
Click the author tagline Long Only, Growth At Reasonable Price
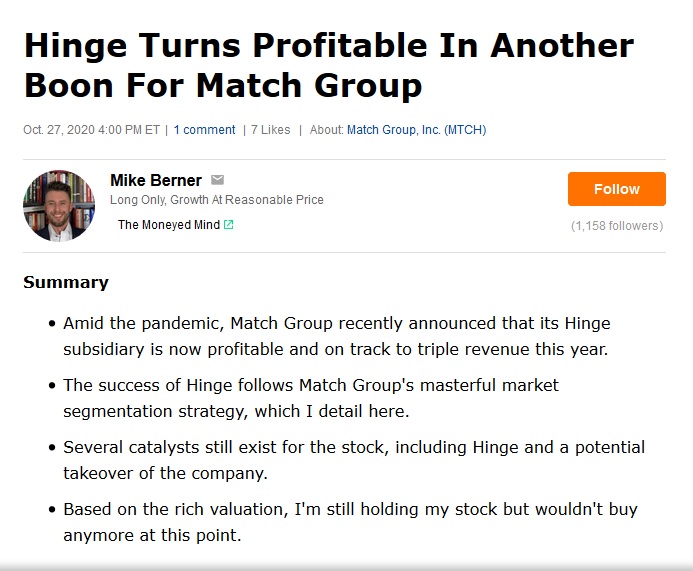click(217, 200)
